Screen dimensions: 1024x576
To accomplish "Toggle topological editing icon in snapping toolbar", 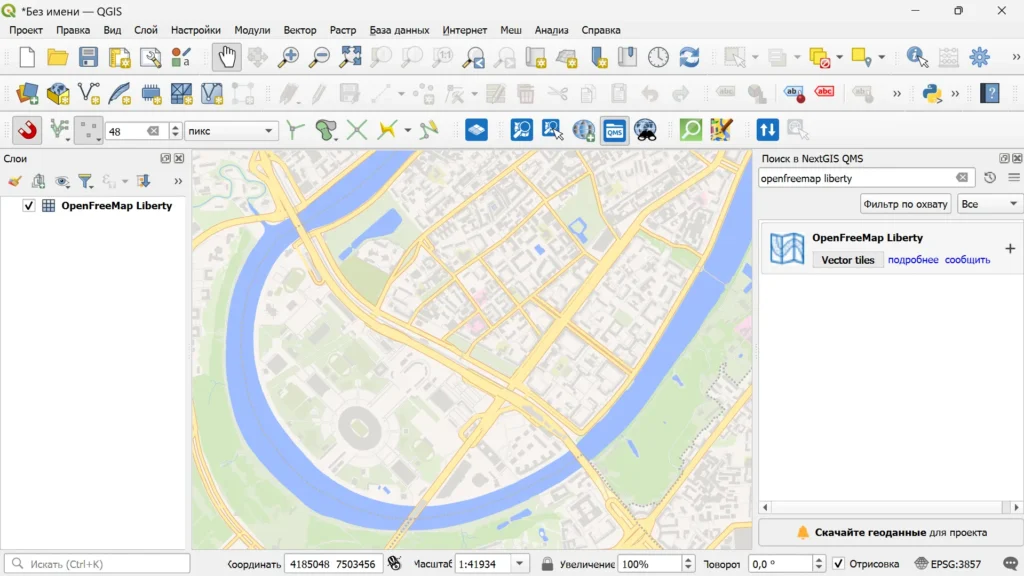I will [295, 130].
